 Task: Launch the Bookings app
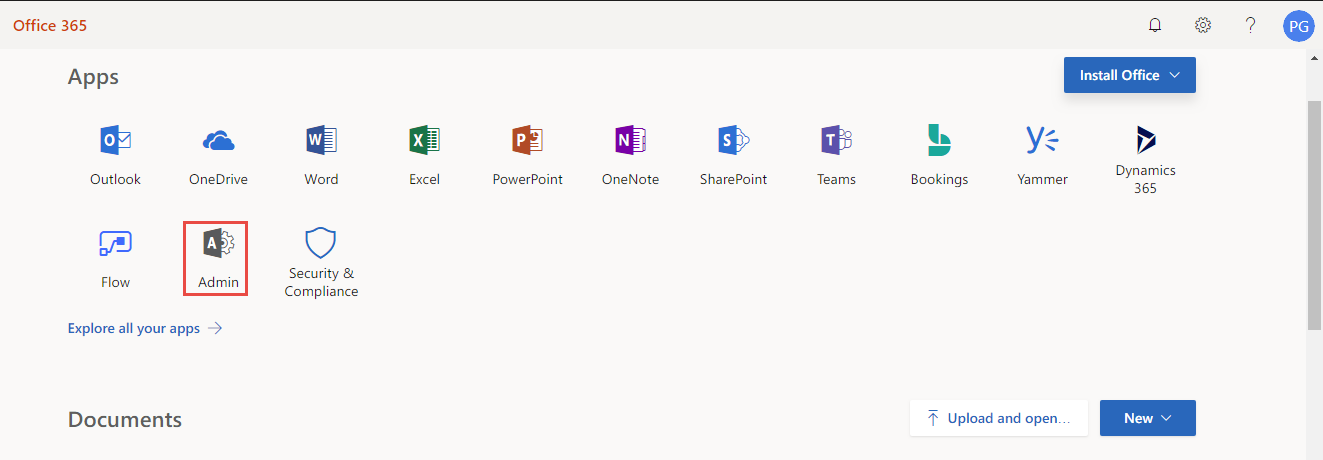pos(939,156)
